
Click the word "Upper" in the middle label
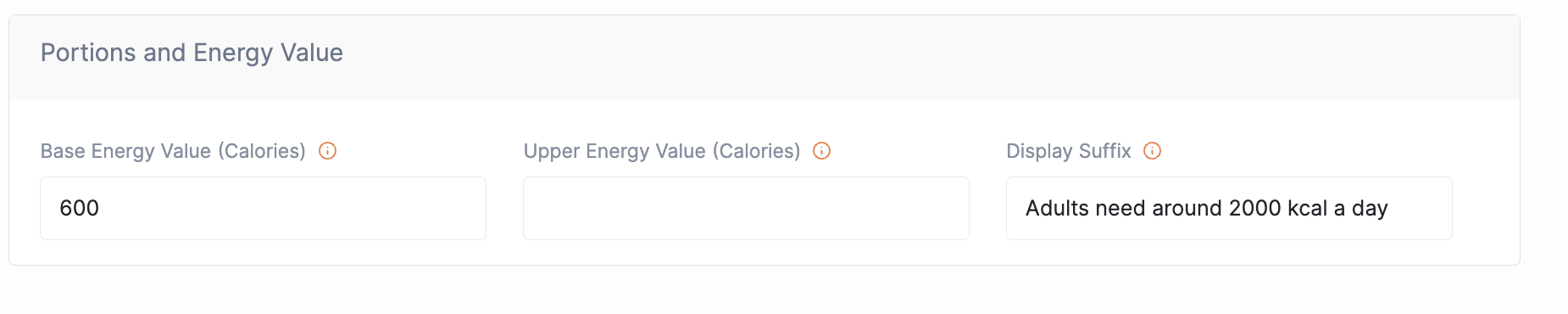552,152
